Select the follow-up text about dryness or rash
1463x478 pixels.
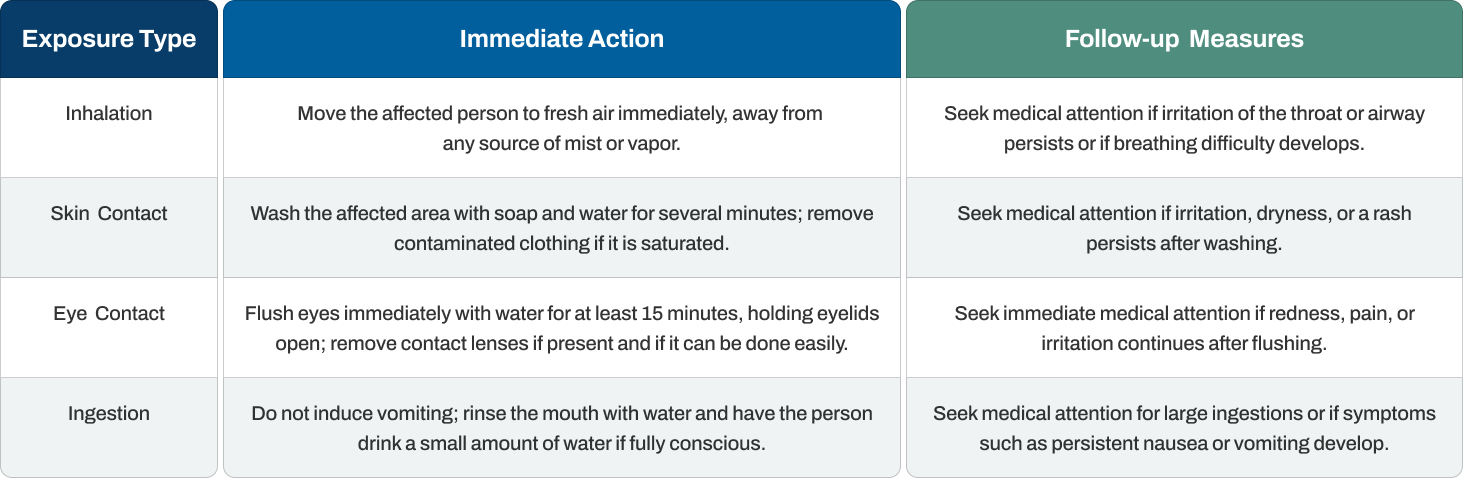point(1184,228)
